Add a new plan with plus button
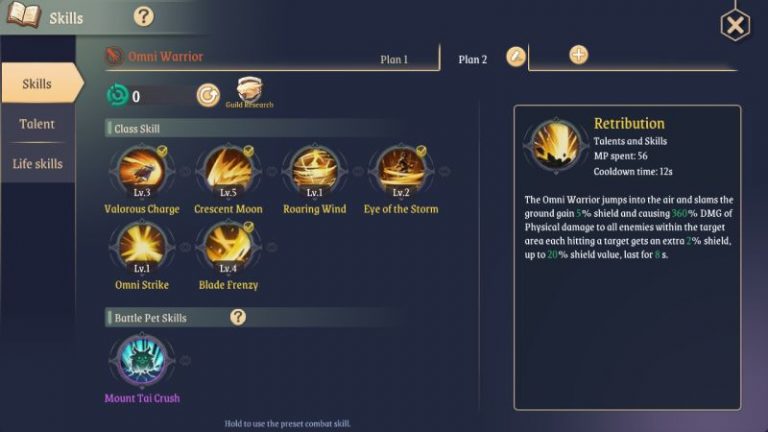Image resolution: width=768 pixels, height=432 pixels. click(578, 55)
